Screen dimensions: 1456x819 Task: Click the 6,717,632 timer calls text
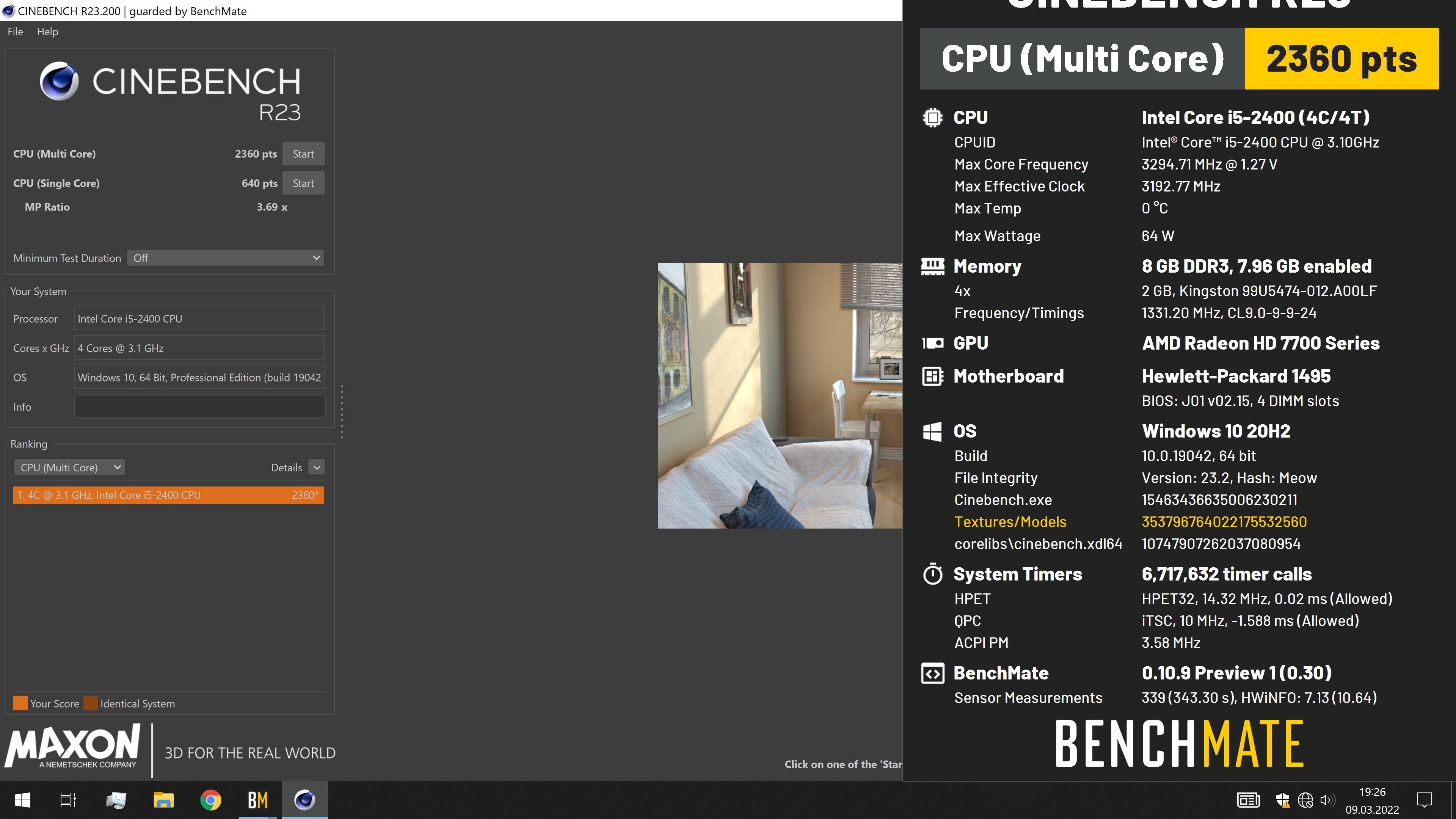(1227, 574)
